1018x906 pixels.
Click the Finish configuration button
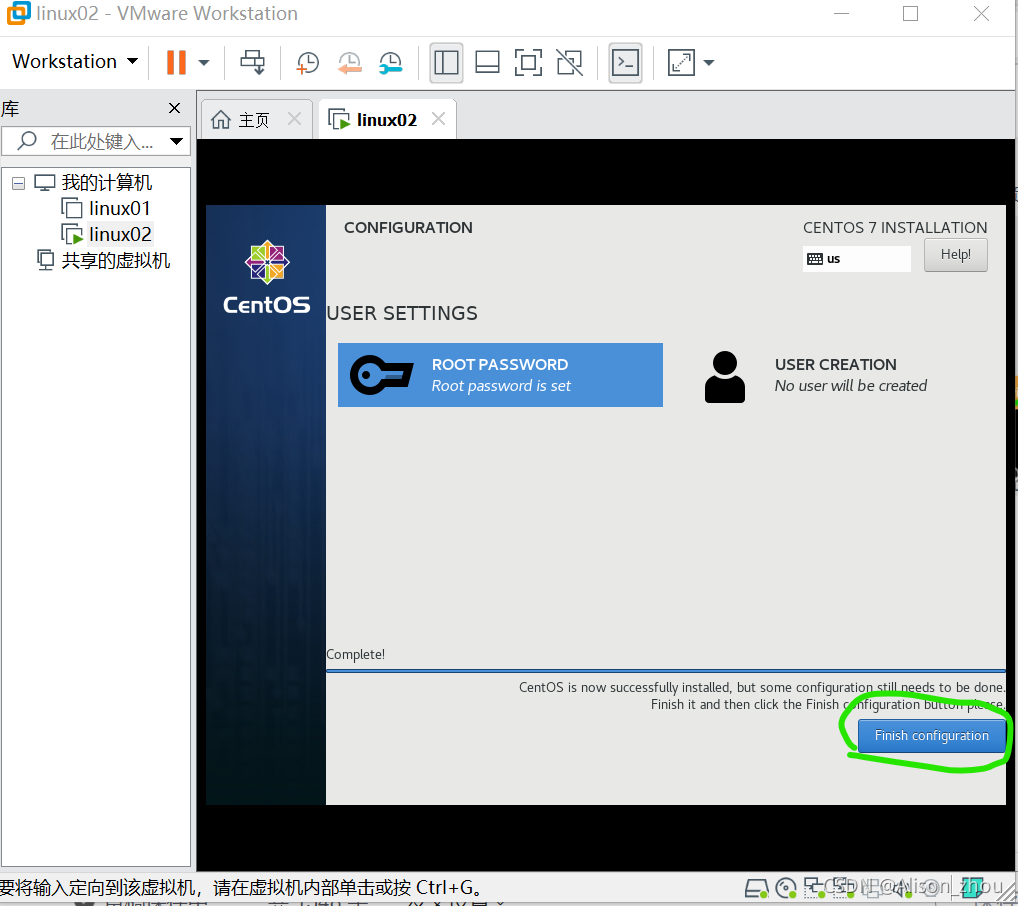[x=932, y=736]
